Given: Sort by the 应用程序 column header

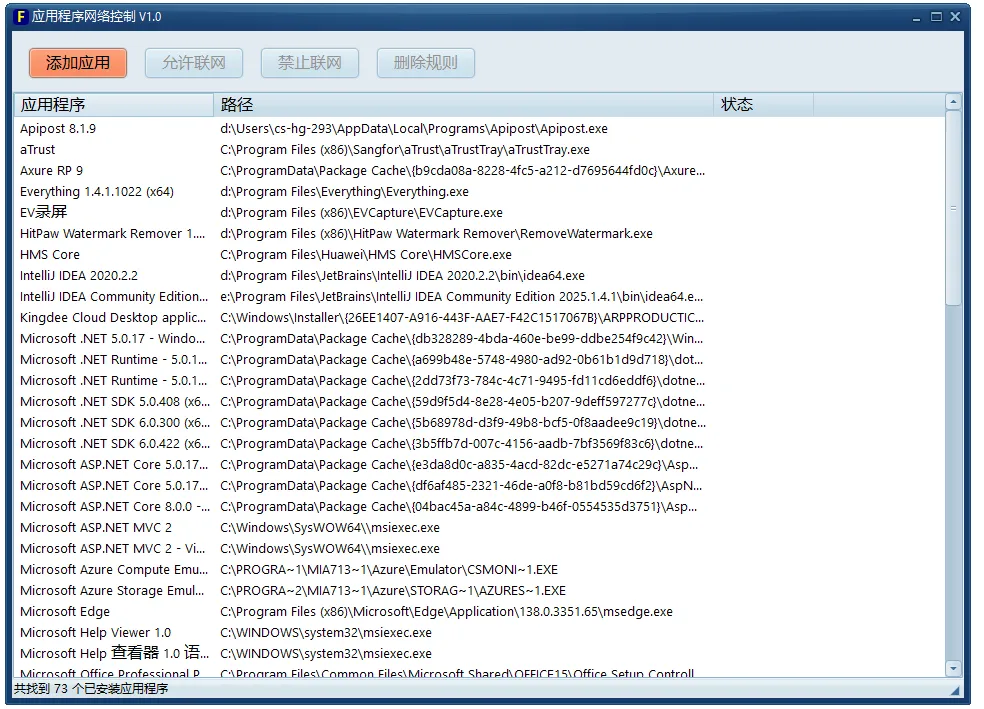Looking at the screenshot, I should [x=114, y=105].
